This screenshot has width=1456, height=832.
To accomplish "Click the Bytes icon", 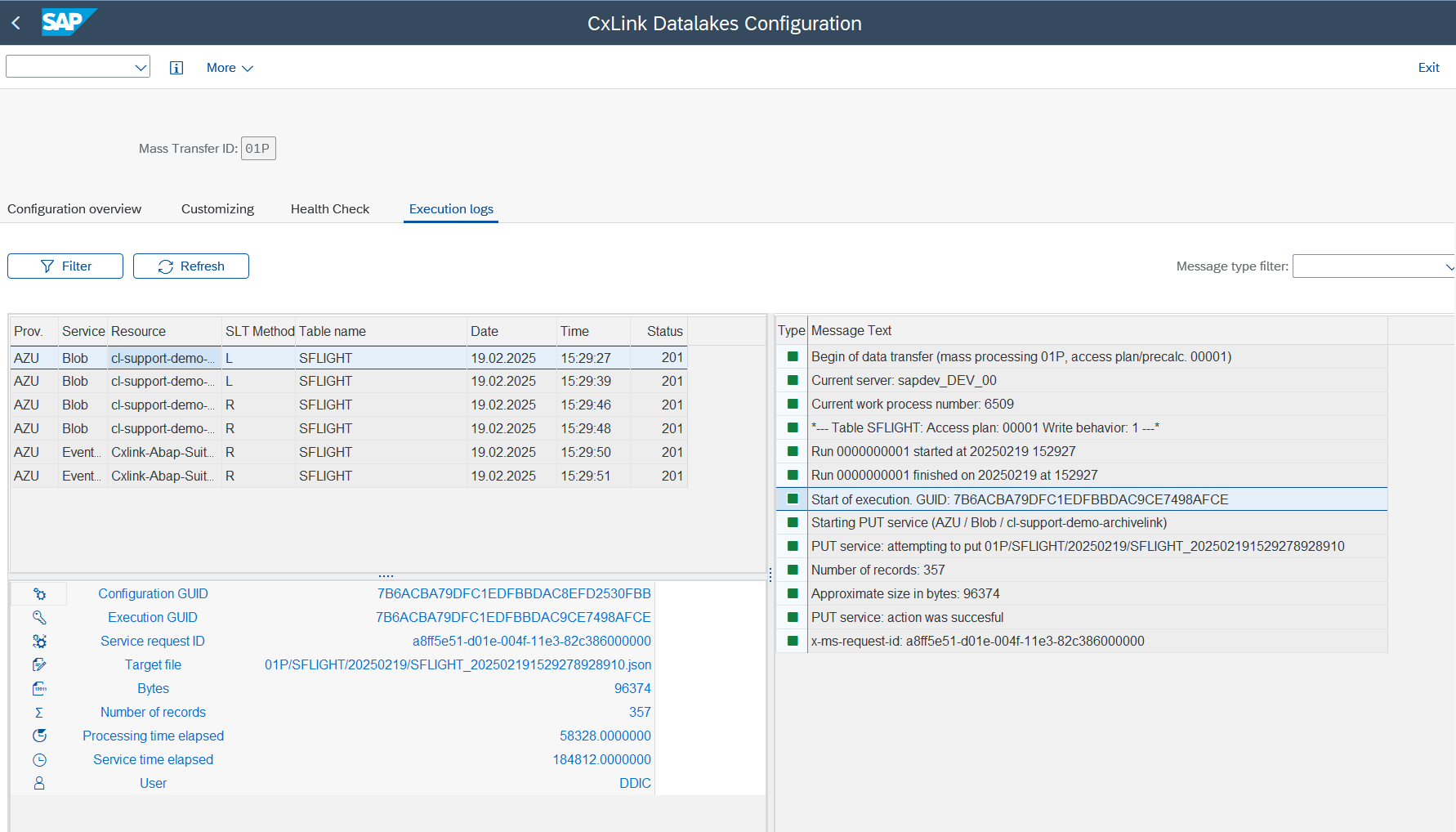I will [x=39, y=689].
